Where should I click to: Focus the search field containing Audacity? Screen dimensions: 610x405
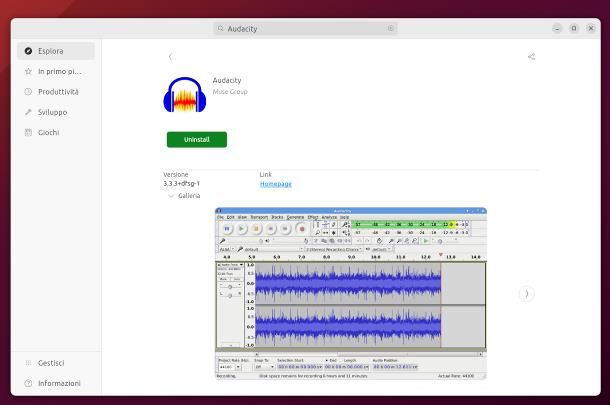(x=305, y=28)
